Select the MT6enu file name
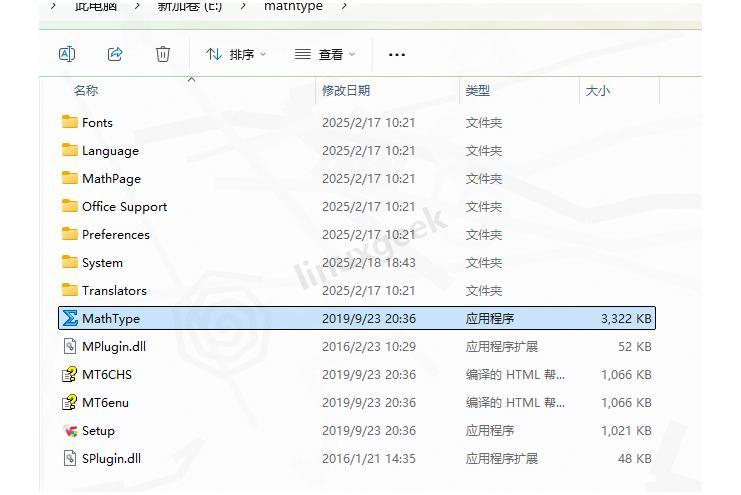This screenshot has height=495, width=741. (105, 402)
